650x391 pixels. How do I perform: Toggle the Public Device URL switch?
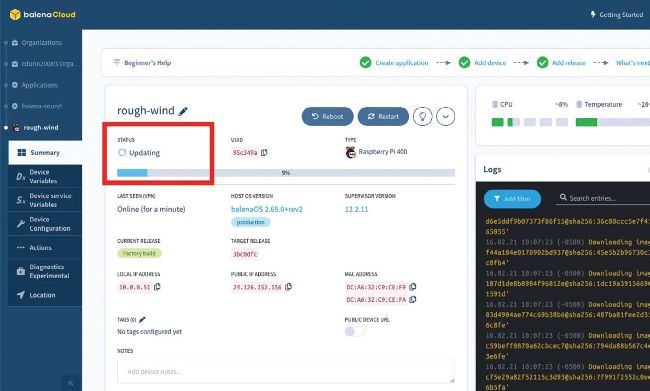tap(354, 331)
